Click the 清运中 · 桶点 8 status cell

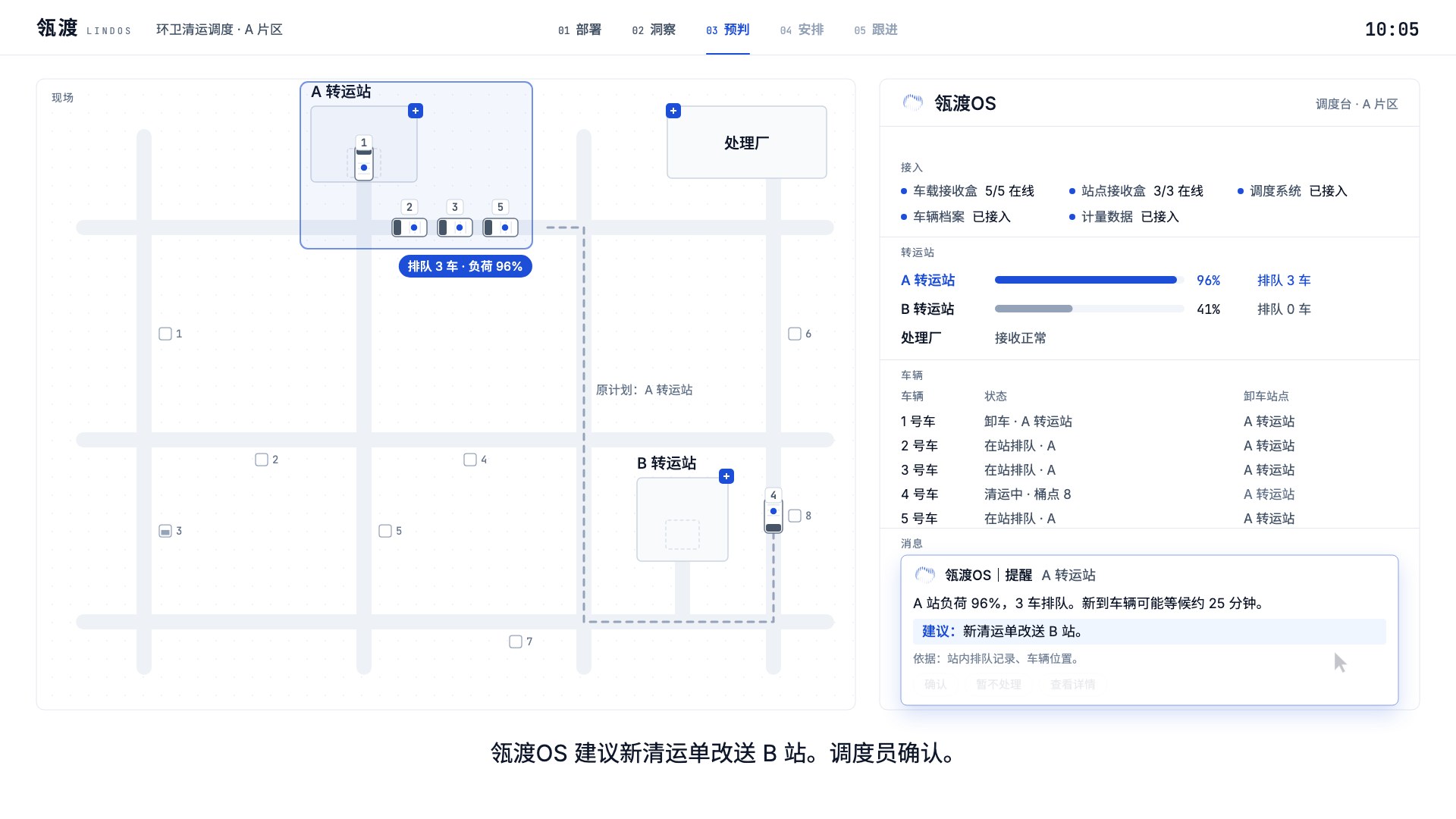pyautogui.click(x=1028, y=494)
